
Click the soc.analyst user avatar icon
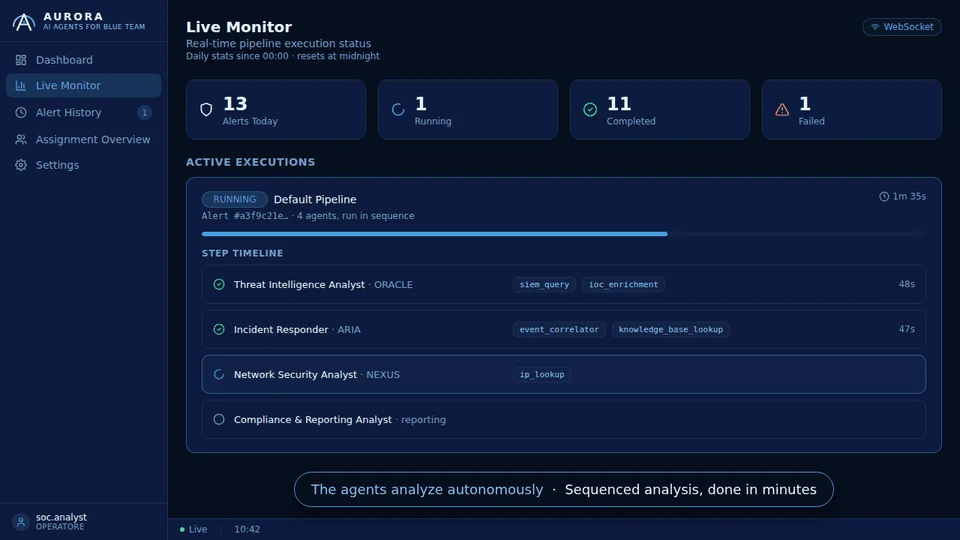click(x=21, y=522)
